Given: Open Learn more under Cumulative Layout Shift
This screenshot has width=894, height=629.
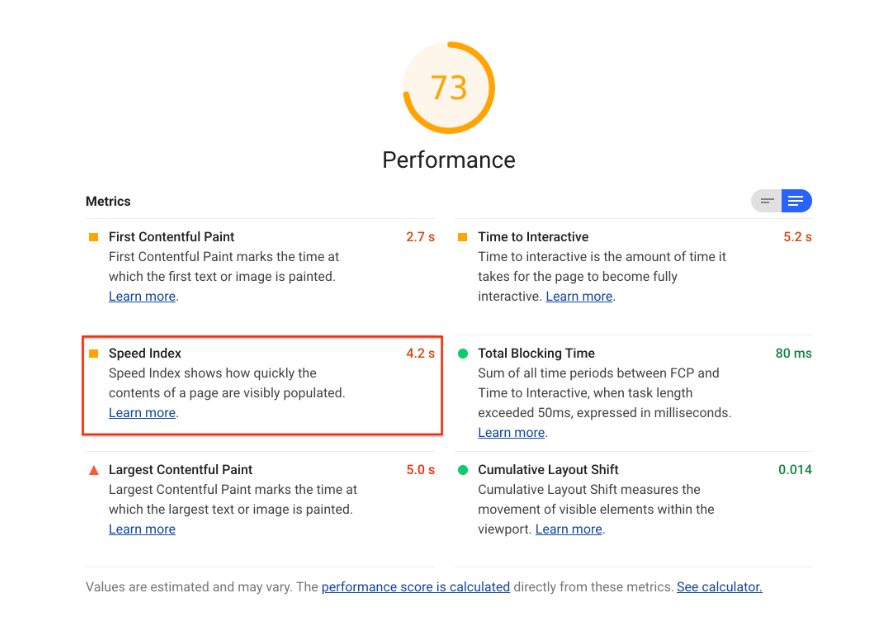Looking at the screenshot, I should pyautogui.click(x=568, y=529).
